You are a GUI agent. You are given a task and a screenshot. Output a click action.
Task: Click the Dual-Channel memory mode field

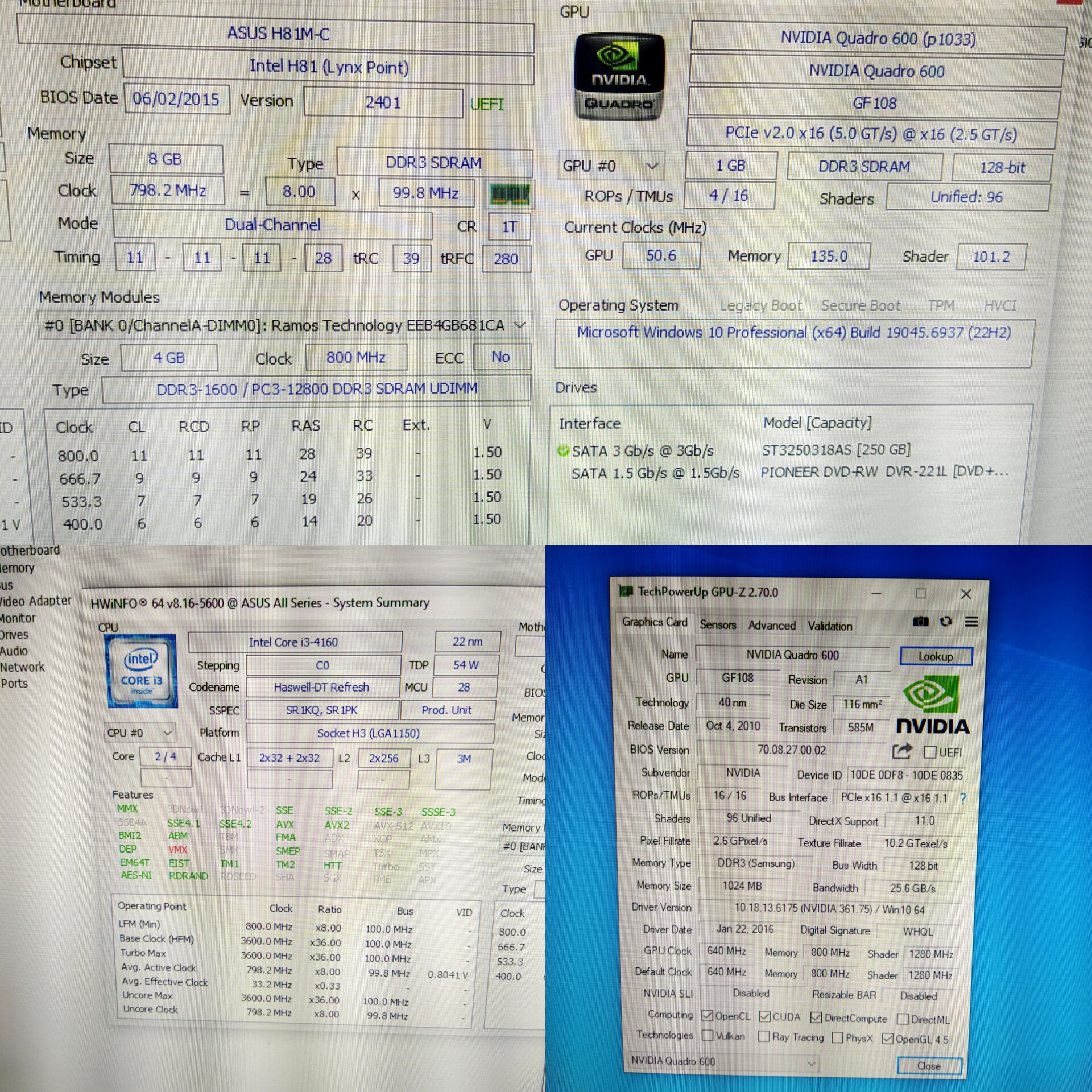[272, 225]
